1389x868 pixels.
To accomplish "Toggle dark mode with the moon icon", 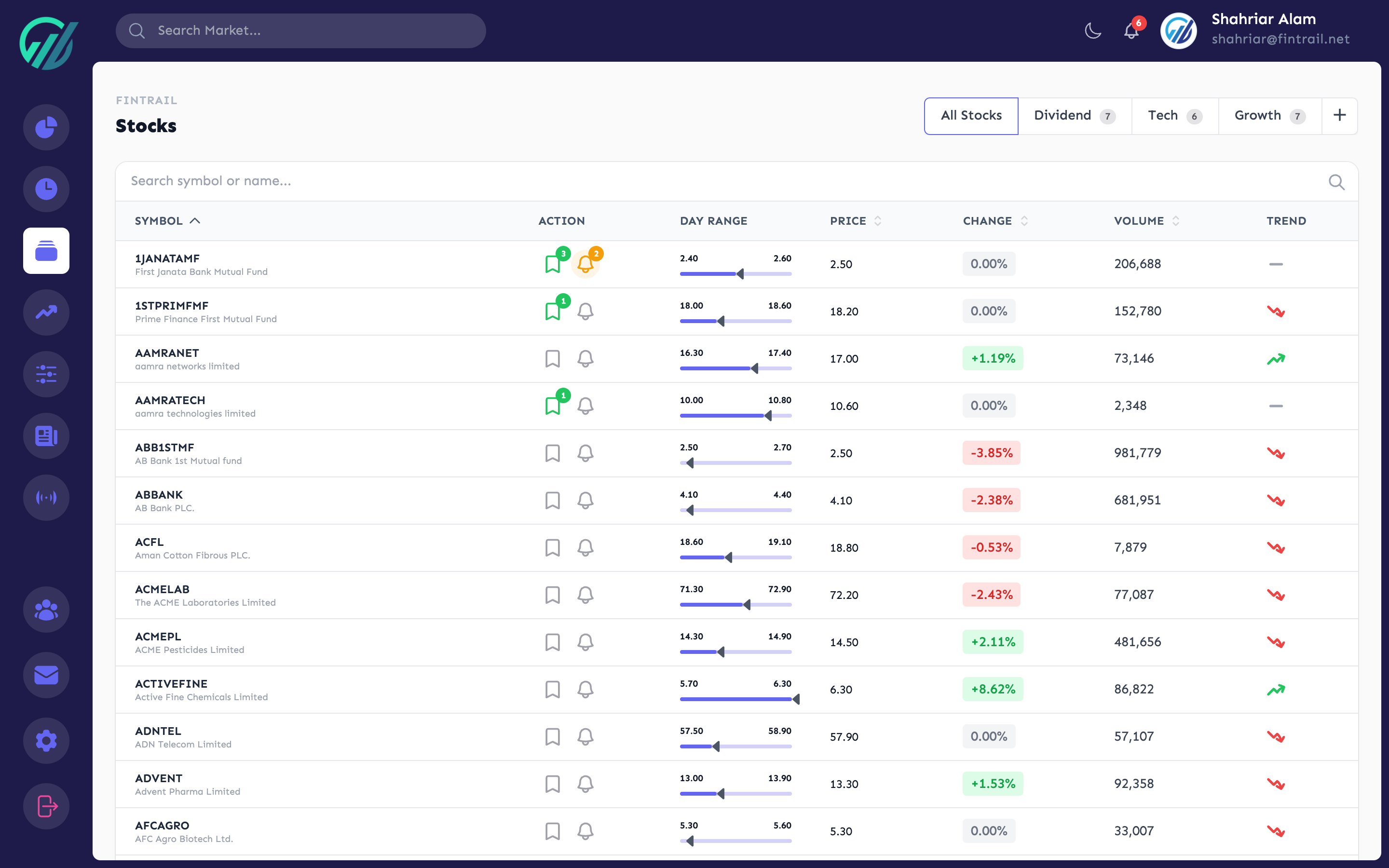I will [x=1093, y=30].
